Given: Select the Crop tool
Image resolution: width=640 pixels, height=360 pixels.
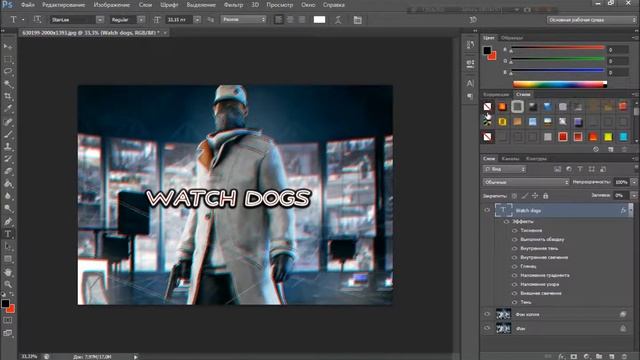Looking at the screenshot, I should tap(8, 96).
